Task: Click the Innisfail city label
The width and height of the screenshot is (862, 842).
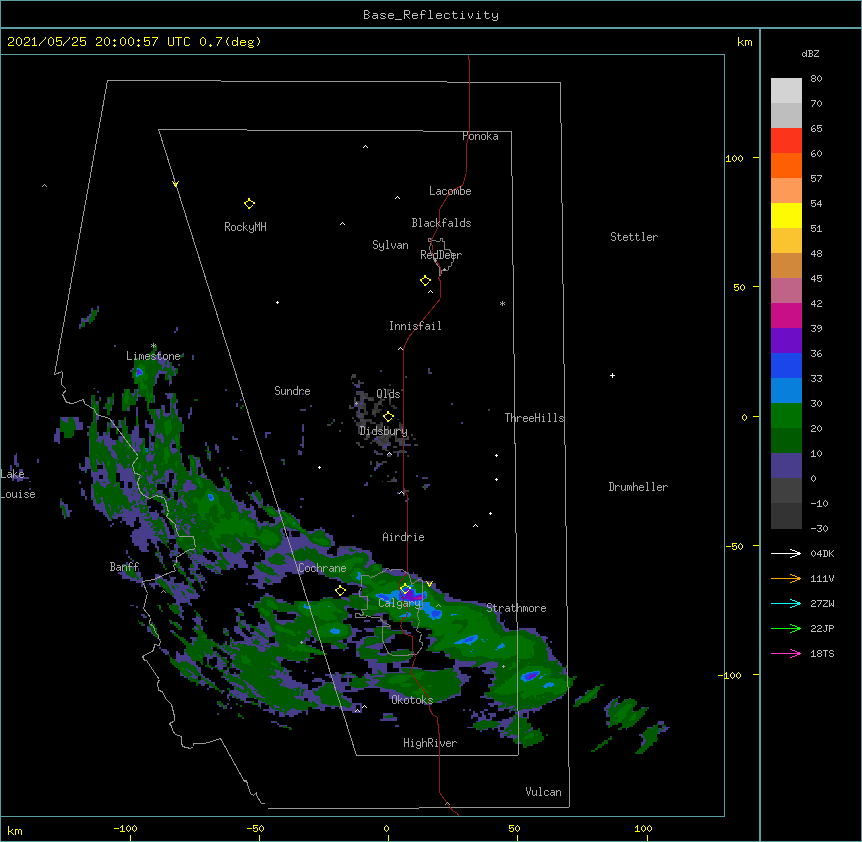Action: coord(415,326)
